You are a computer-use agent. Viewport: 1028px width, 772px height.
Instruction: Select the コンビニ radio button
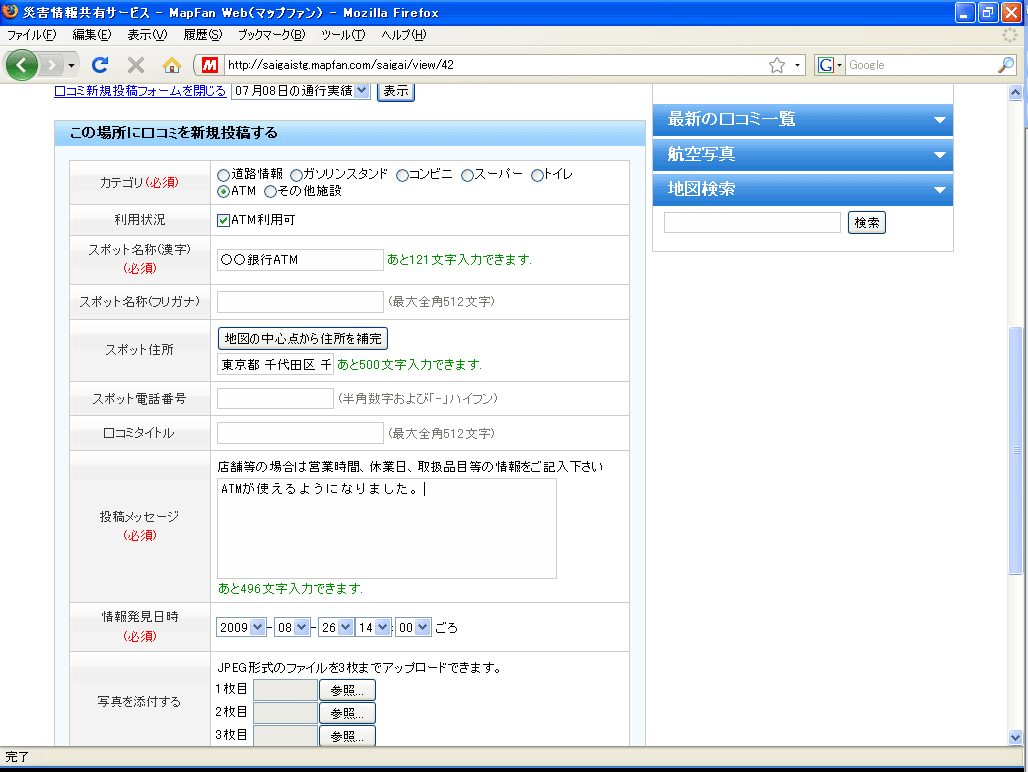(x=401, y=174)
